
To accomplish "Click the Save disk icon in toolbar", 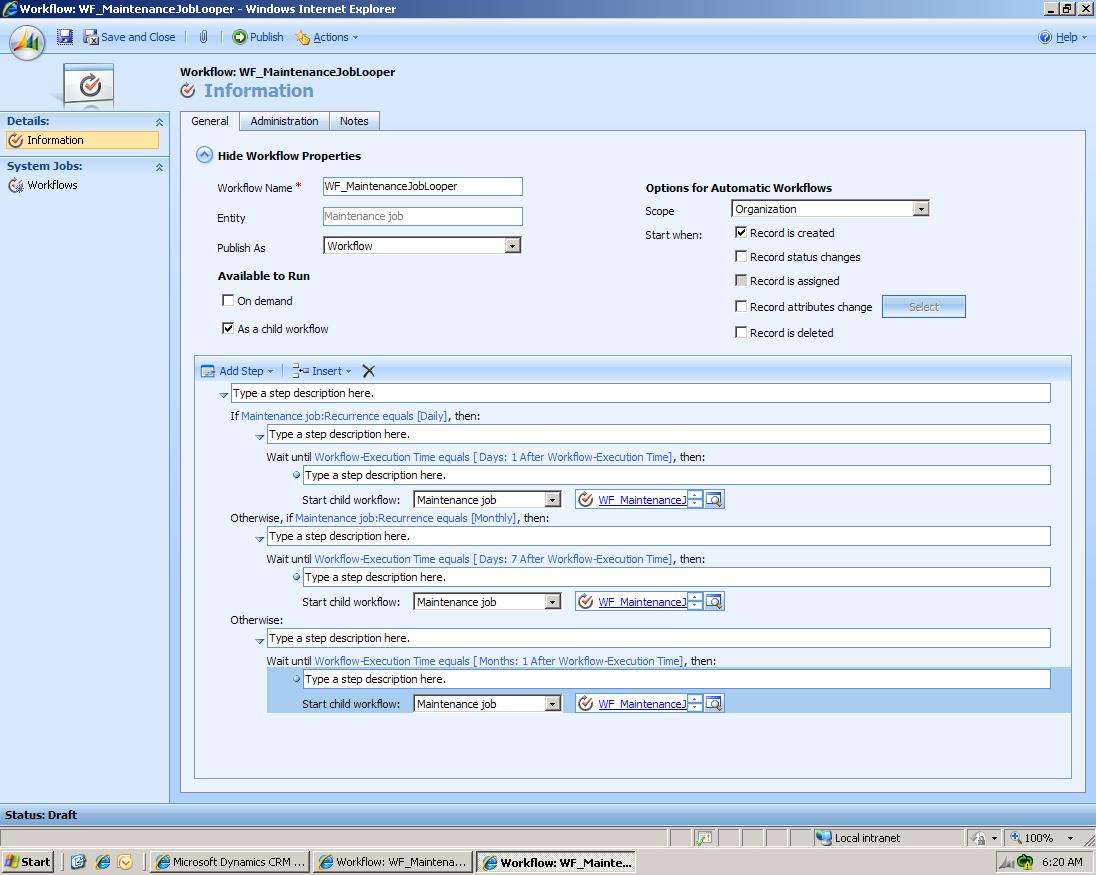I will click(x=65, y=37).
